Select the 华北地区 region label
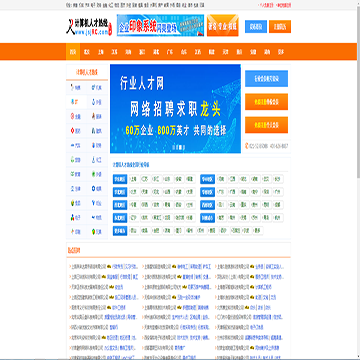The width and height of the screenshot is (360, 360). tap(120, 192)
